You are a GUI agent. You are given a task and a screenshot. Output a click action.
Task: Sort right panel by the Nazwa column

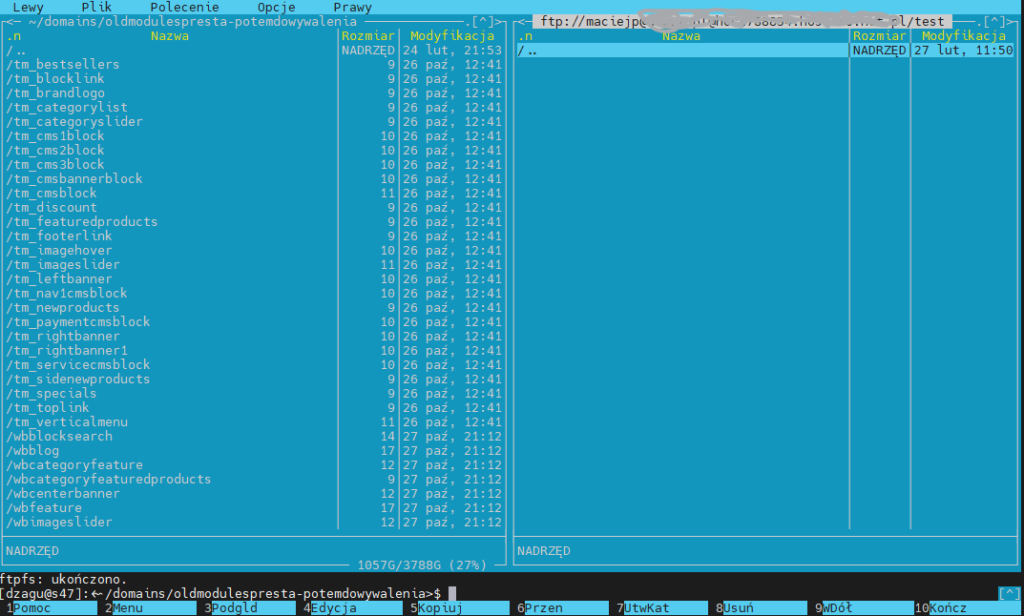point(681,36)
